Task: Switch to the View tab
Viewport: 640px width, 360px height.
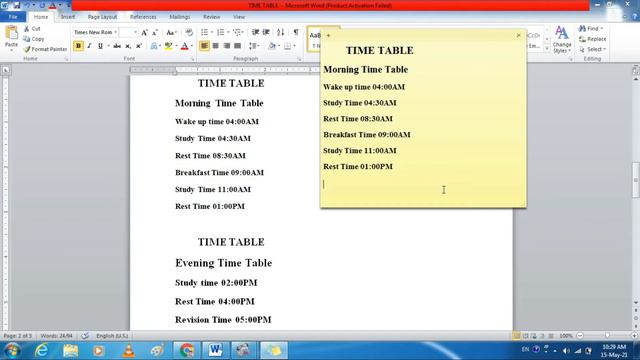Action: pyautogui.click(x=239, y=17)
